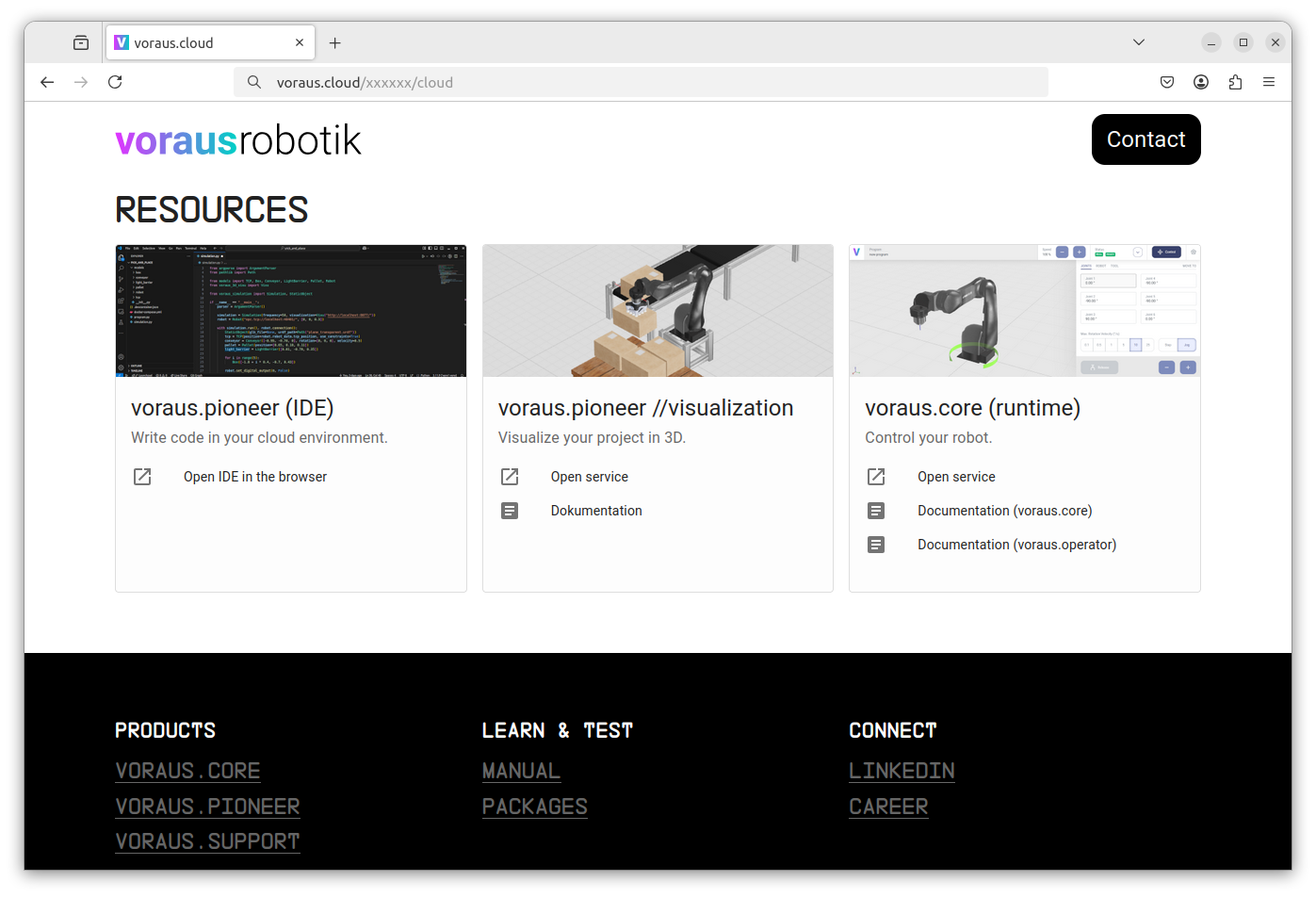Viewport: 1316px width, 897px height.
Task: Click the document icon beside Documentation (voraus.operator)
Action: tap(876, 545)
